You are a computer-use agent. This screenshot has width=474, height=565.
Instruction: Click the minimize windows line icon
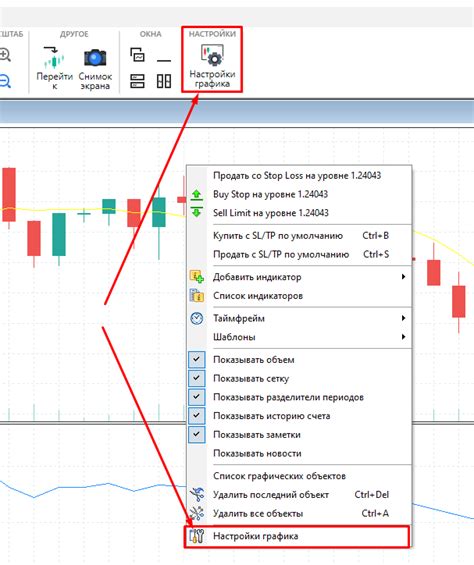click(164, 60)
